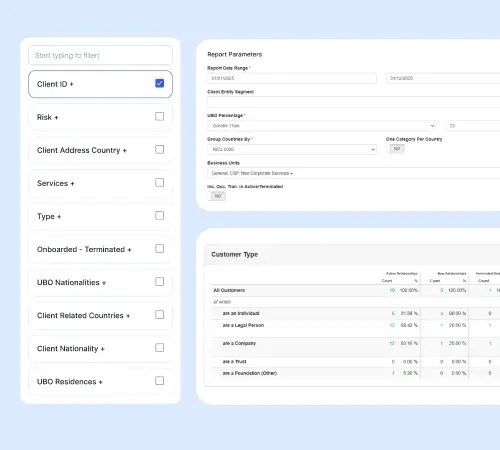Screen dimensions: 500x450
Task: Click the report end date field
Action: click(x=443, y=78)
